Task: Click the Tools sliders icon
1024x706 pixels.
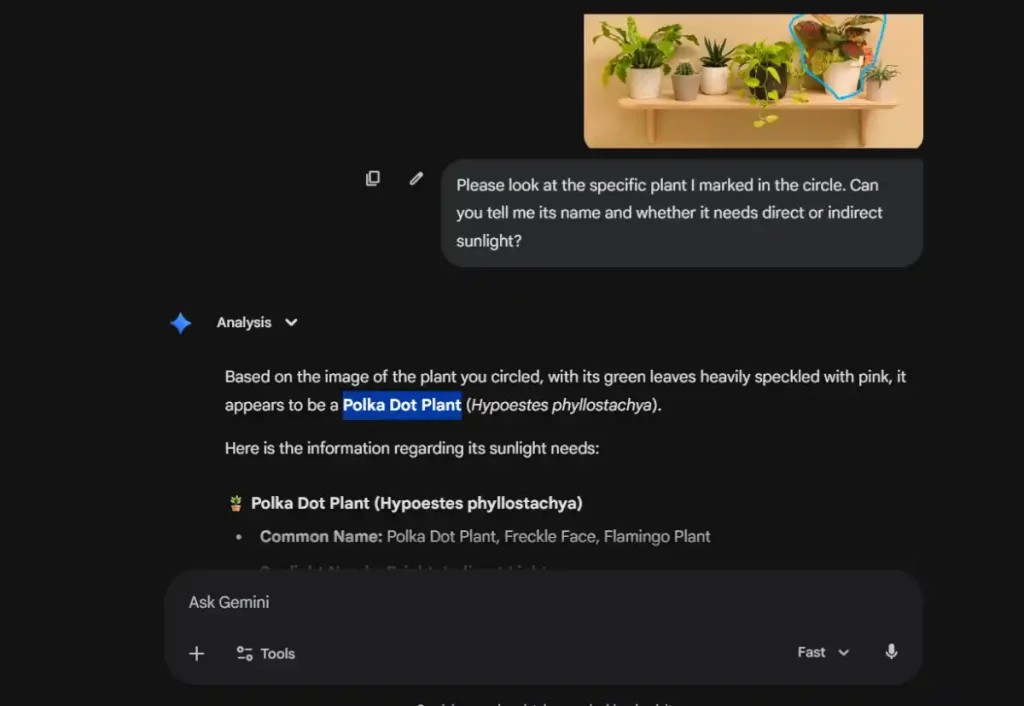Action: point(244,653)
